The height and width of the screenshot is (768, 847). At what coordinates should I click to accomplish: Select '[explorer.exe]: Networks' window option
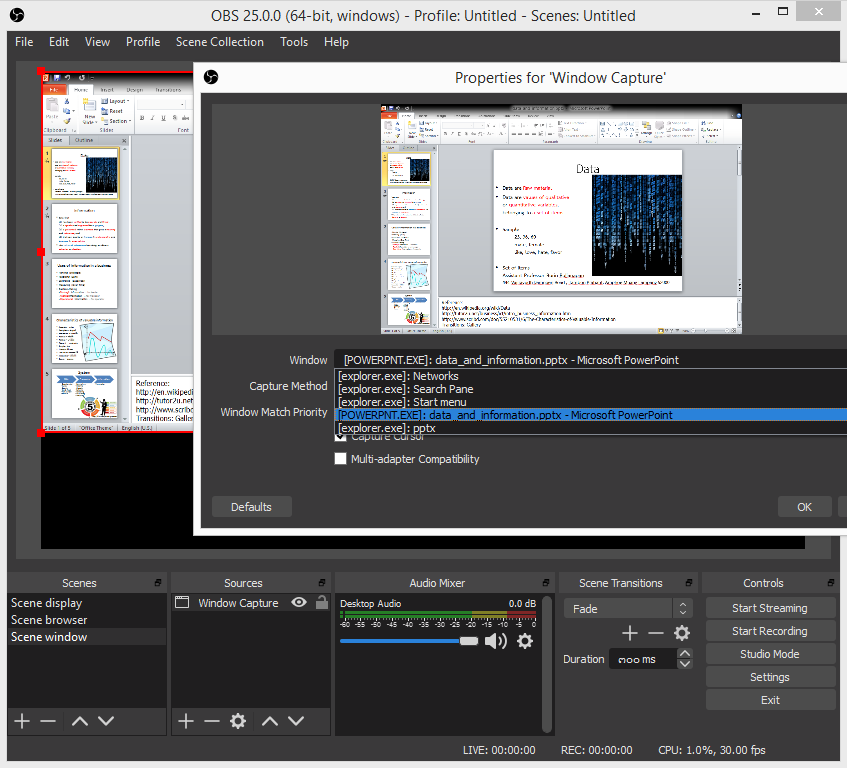(398, 376)
